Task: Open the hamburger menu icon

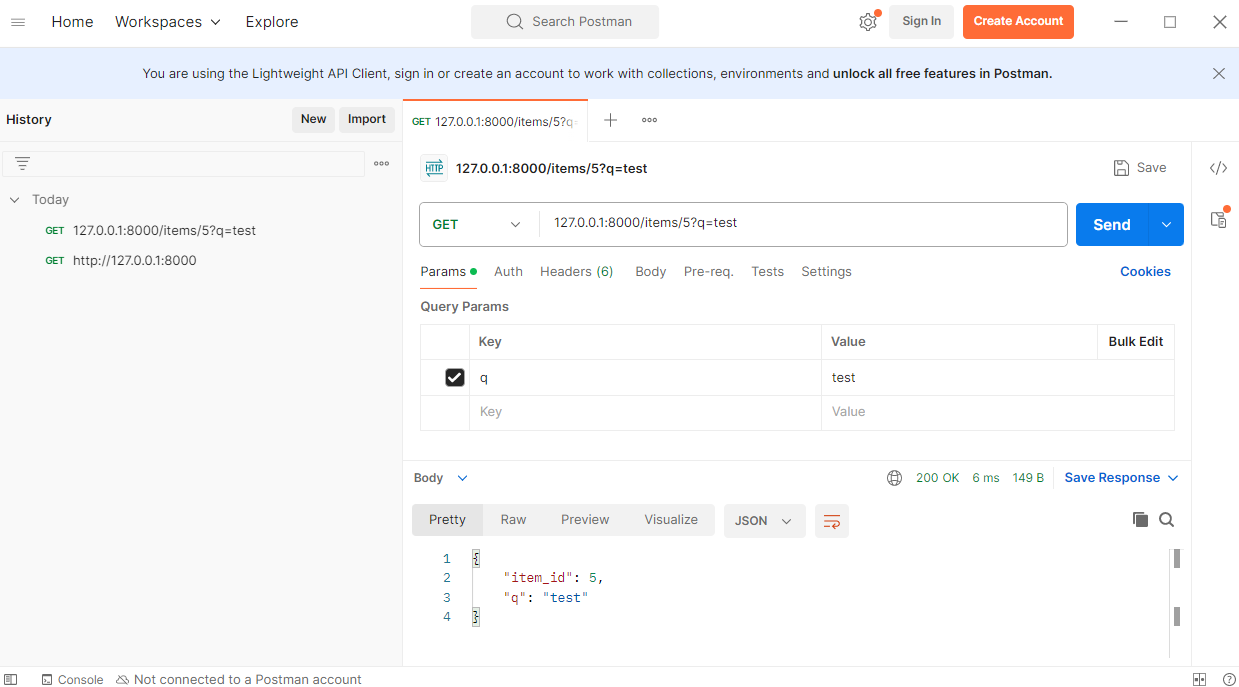Action: point(18,22)
